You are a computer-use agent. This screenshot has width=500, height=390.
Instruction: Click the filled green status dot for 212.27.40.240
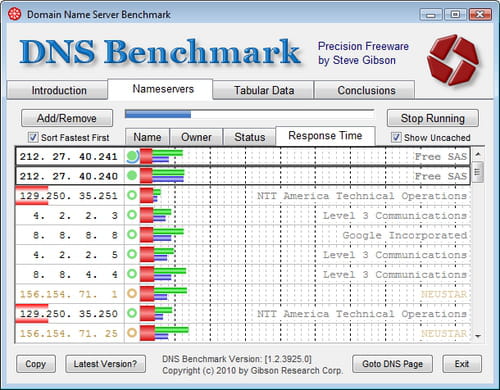132,175
